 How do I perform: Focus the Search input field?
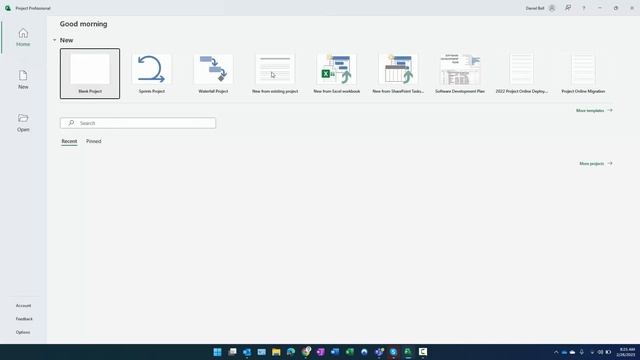[x=138, y=123]
